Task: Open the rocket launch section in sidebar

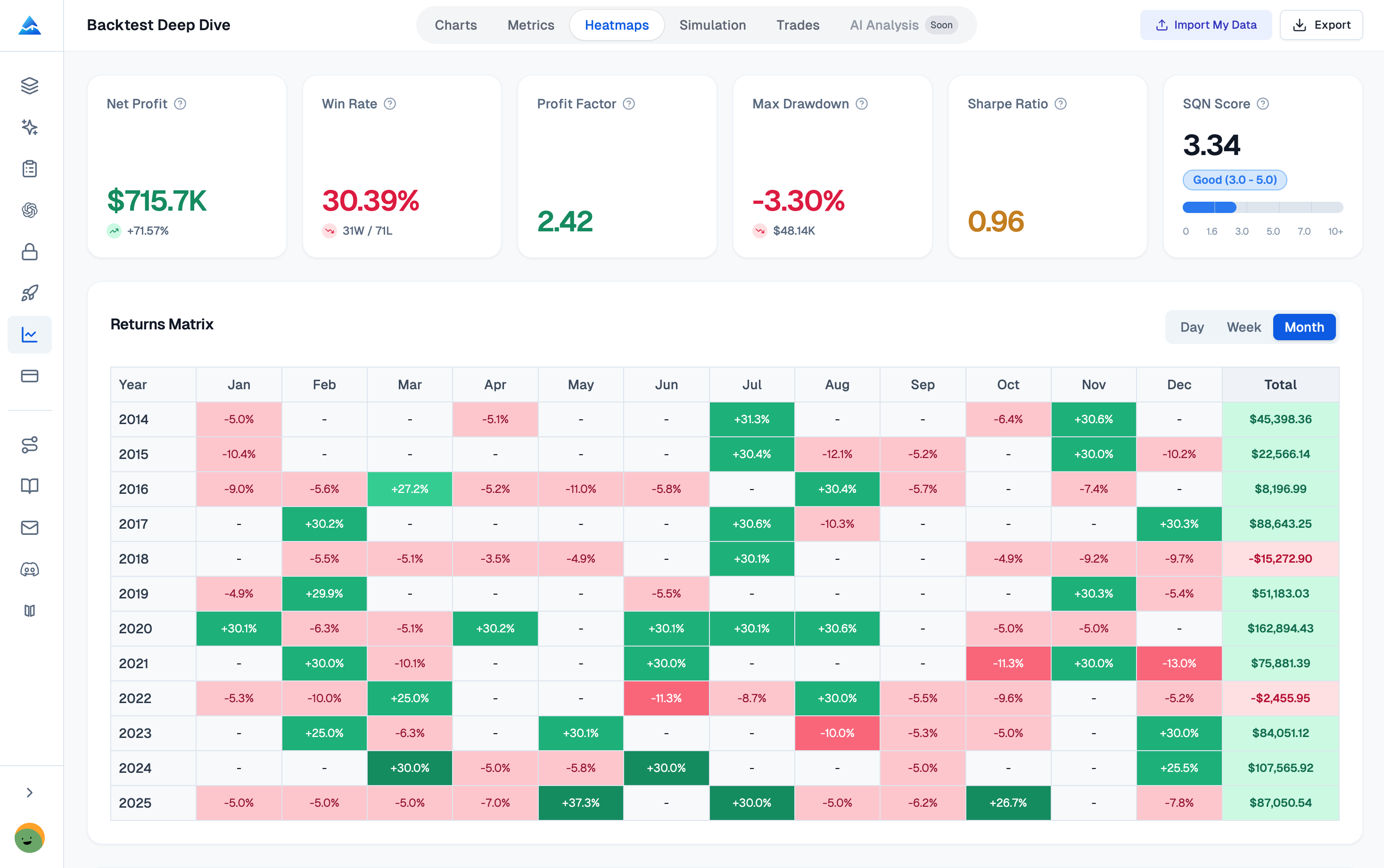Action: tap(29, 293)
